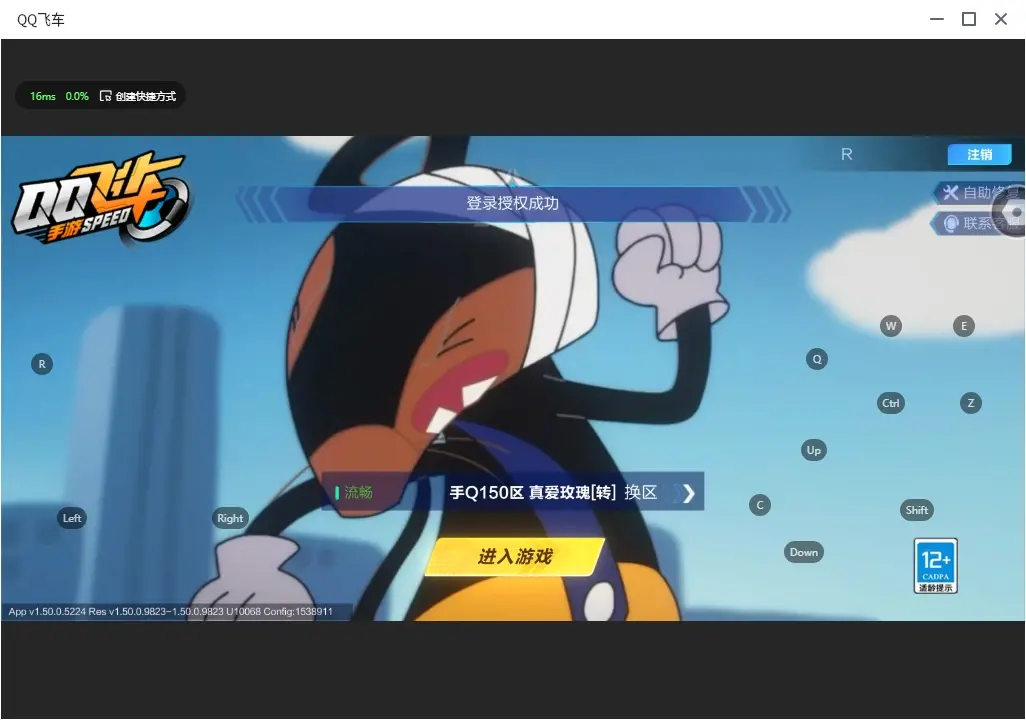Open the 12+ CADPA age rating notice

click(936, 566)
